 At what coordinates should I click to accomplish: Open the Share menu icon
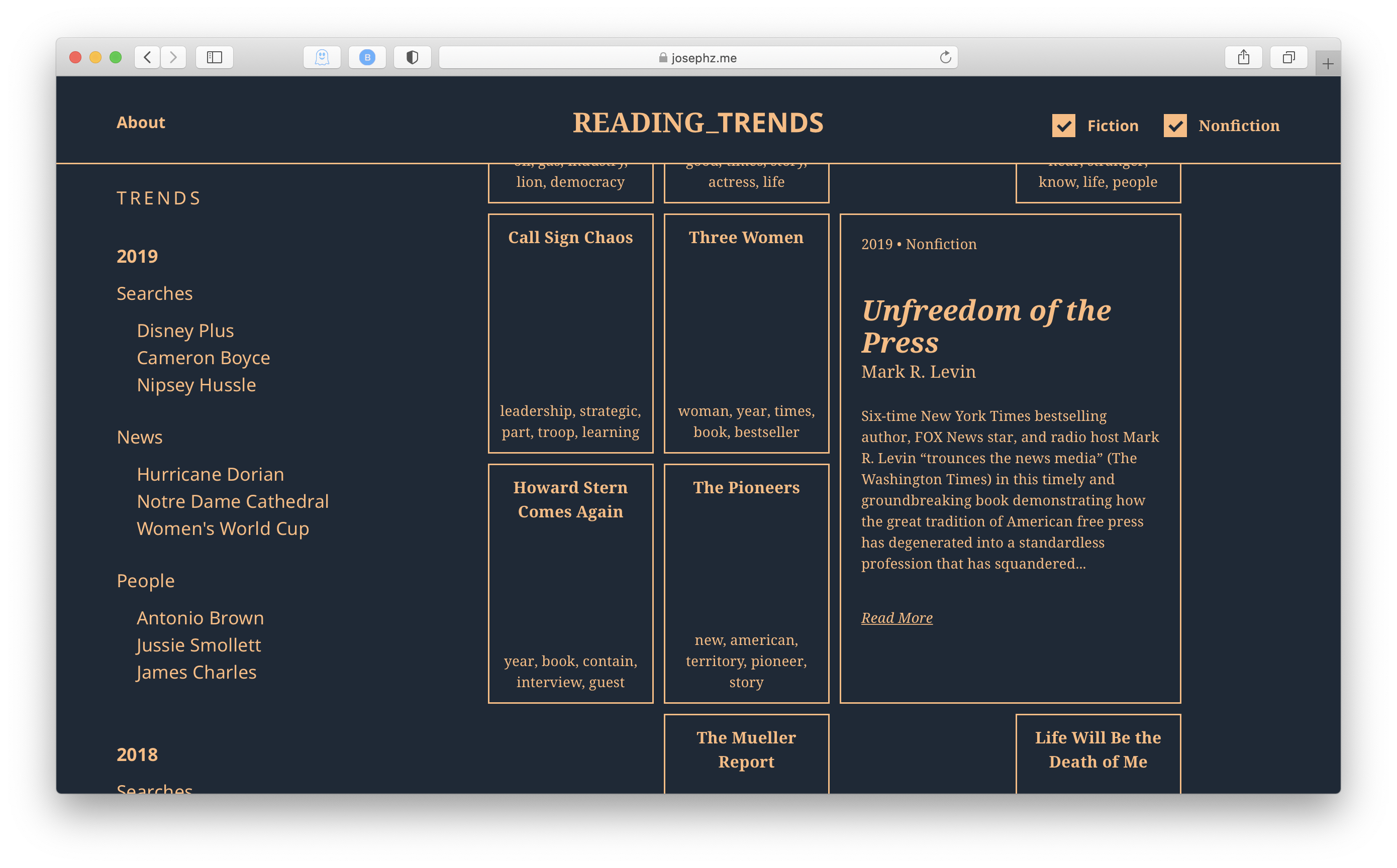pyautogui.click(x=1243, y=57)
